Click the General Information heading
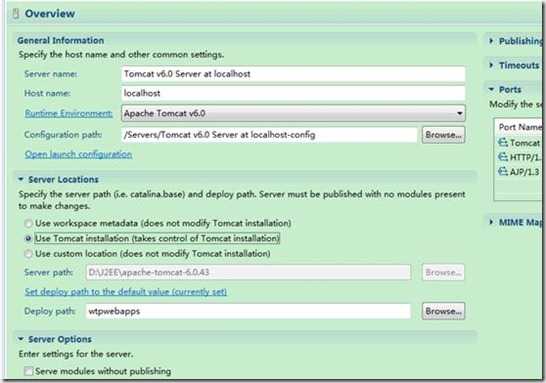This screenshot has width=546, height=383. [61, 40]
